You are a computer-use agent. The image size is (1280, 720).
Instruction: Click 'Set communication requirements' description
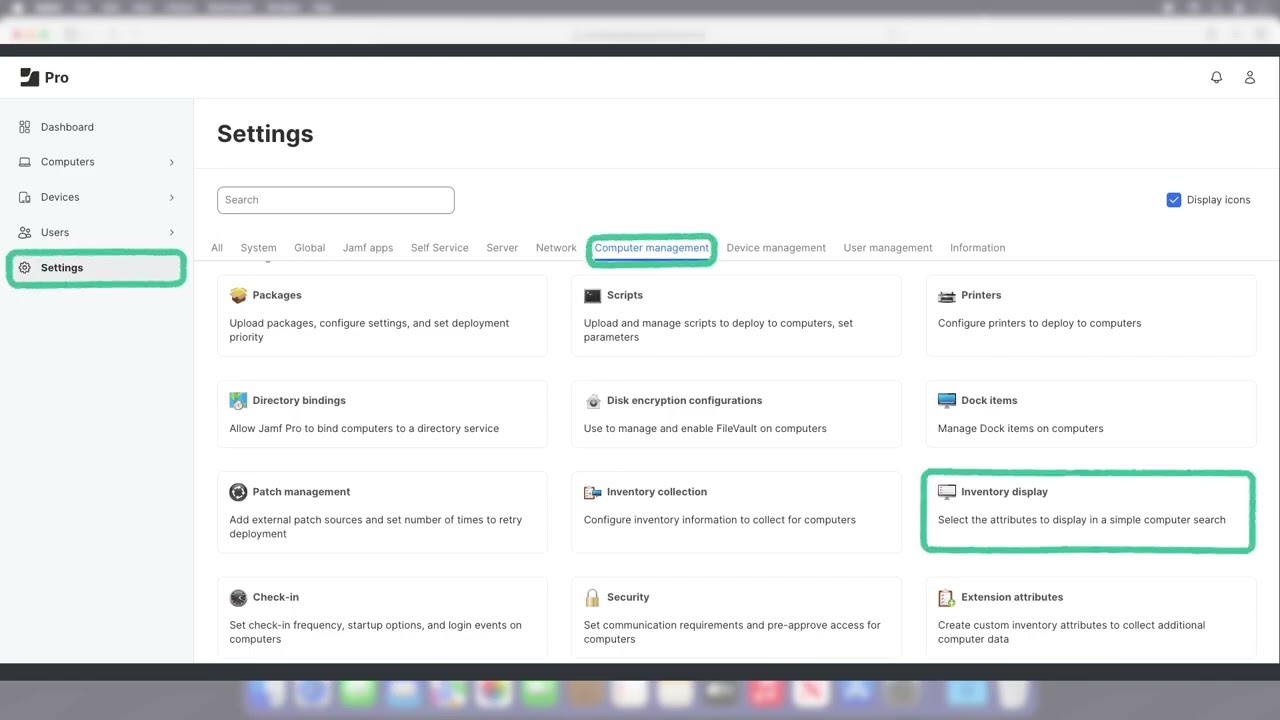point(732,632)
